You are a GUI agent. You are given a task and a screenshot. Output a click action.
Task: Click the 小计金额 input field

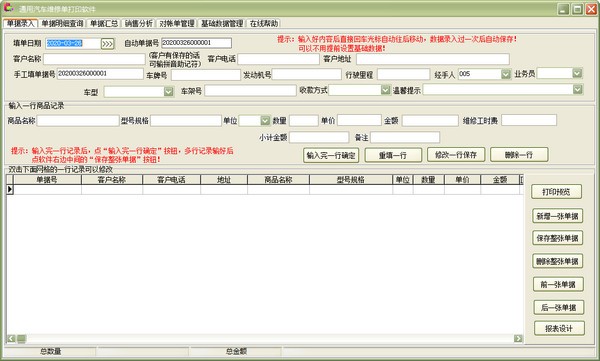(x=319, y=137)
